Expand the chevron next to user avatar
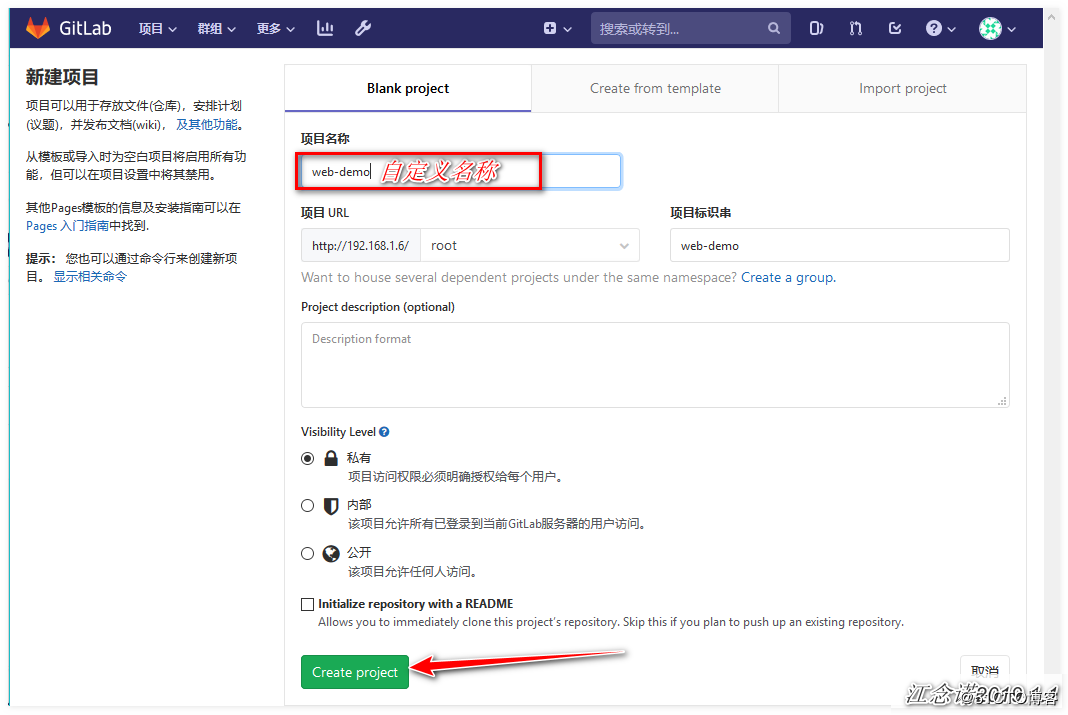Image resolution: width=1068 pixels, height=715 pixels. 1011,29
